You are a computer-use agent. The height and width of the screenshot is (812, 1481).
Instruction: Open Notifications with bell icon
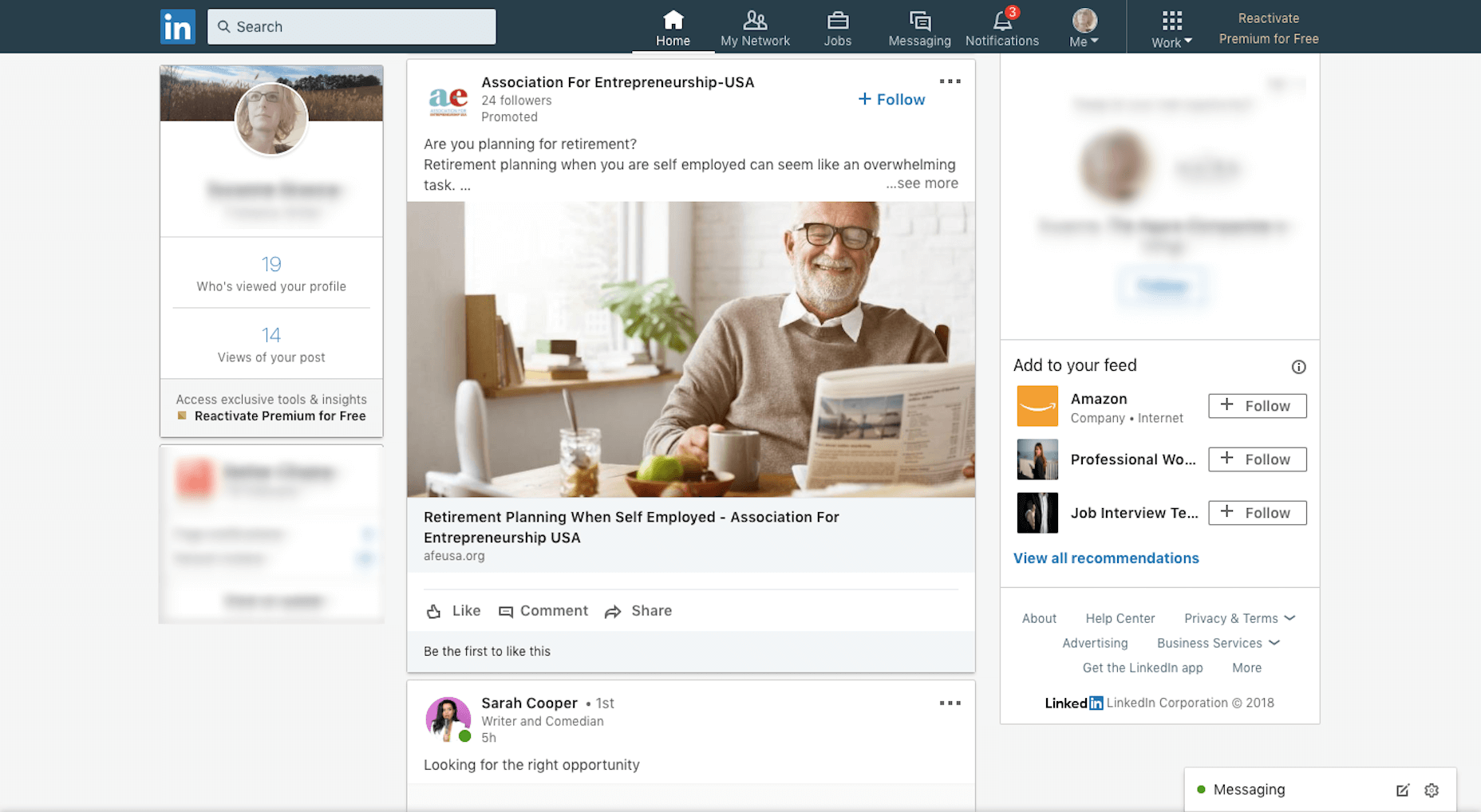pyautogui.click(x=1002, y=28)
